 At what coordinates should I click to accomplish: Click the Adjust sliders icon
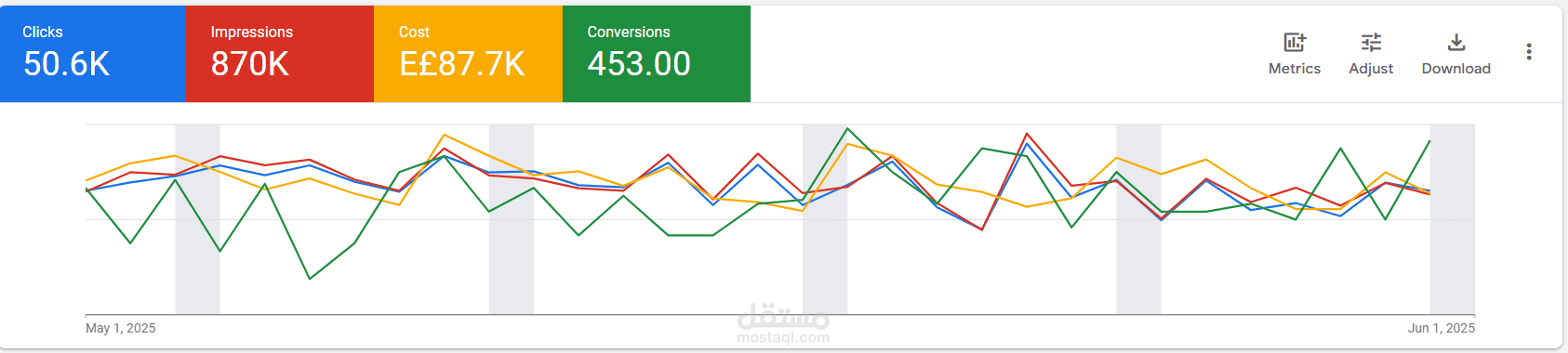pyautogui.click(x=1371, y=42)
